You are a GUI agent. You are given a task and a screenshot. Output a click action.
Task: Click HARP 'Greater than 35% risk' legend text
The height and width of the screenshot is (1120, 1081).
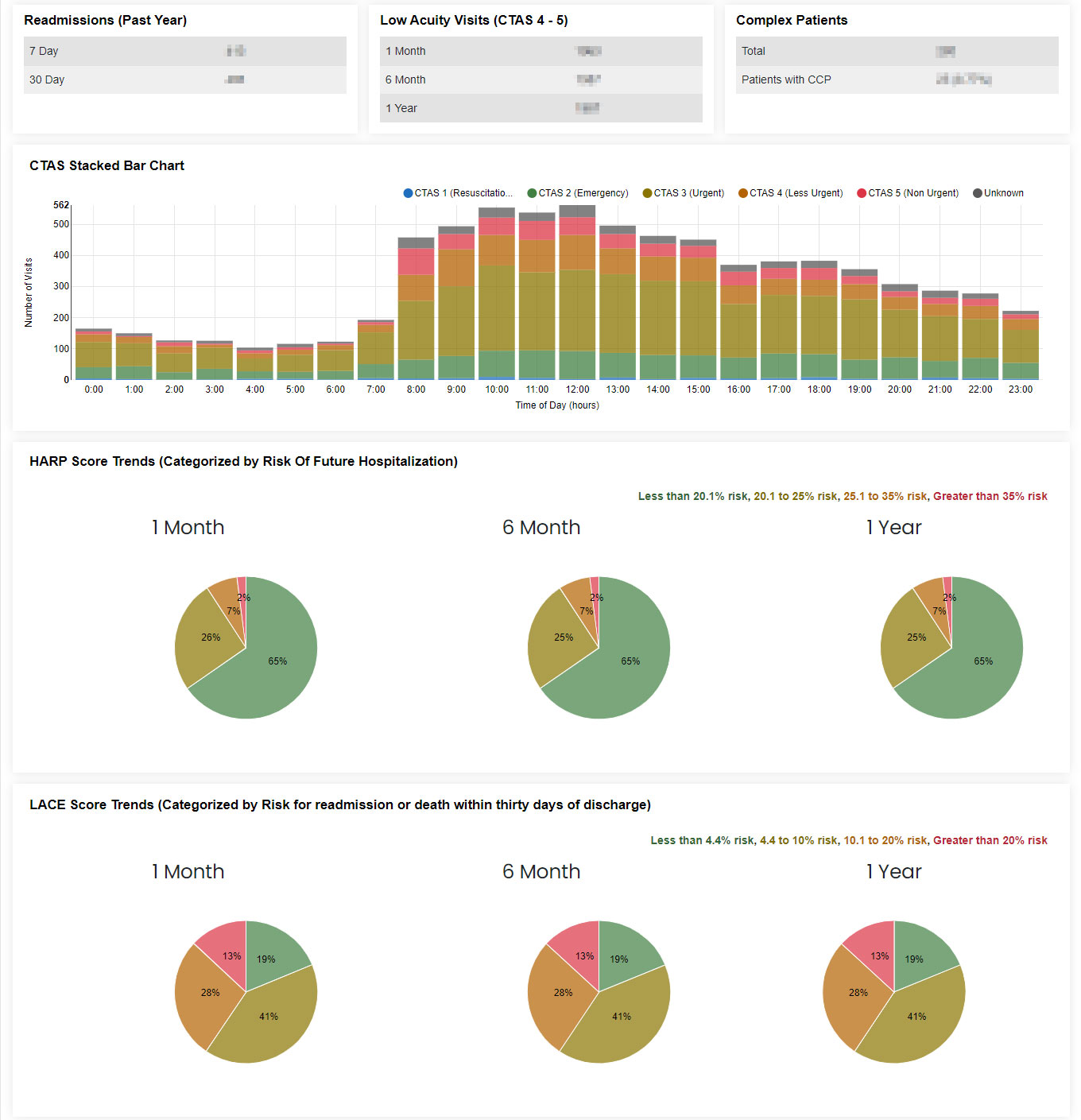(990, 496)
